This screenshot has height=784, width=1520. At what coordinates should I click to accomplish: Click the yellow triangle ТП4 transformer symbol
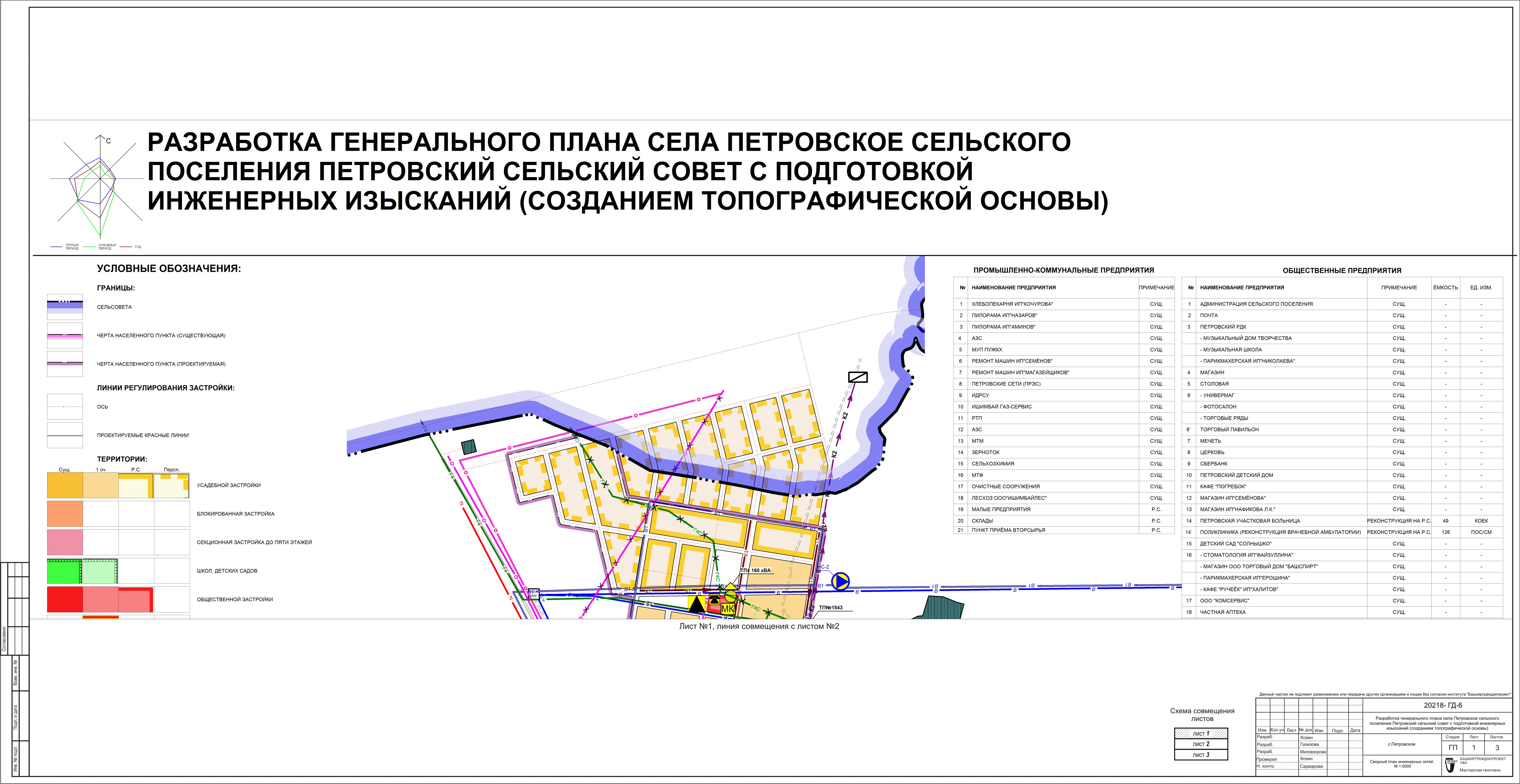point(731,586)
